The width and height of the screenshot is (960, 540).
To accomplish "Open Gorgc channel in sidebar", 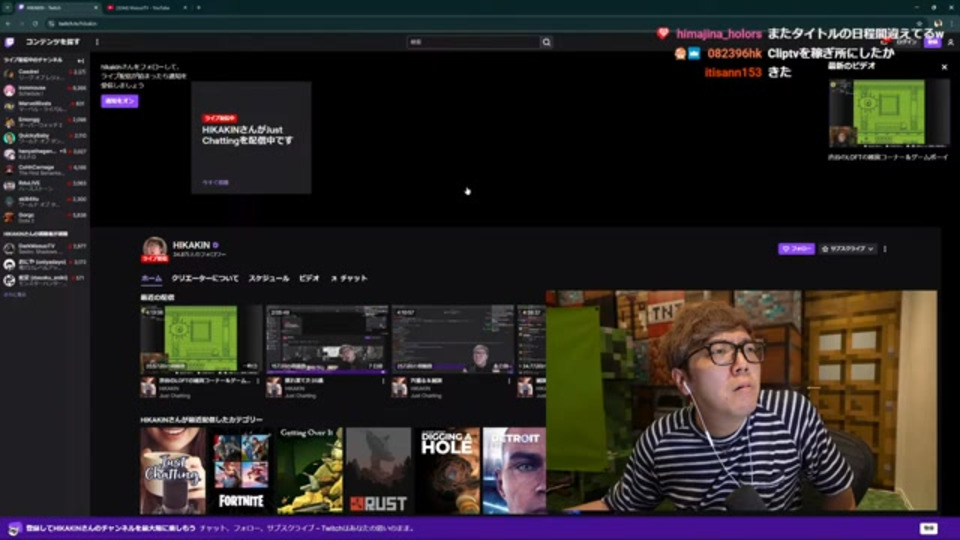I will pyautogui.click(x=45, y=217).
